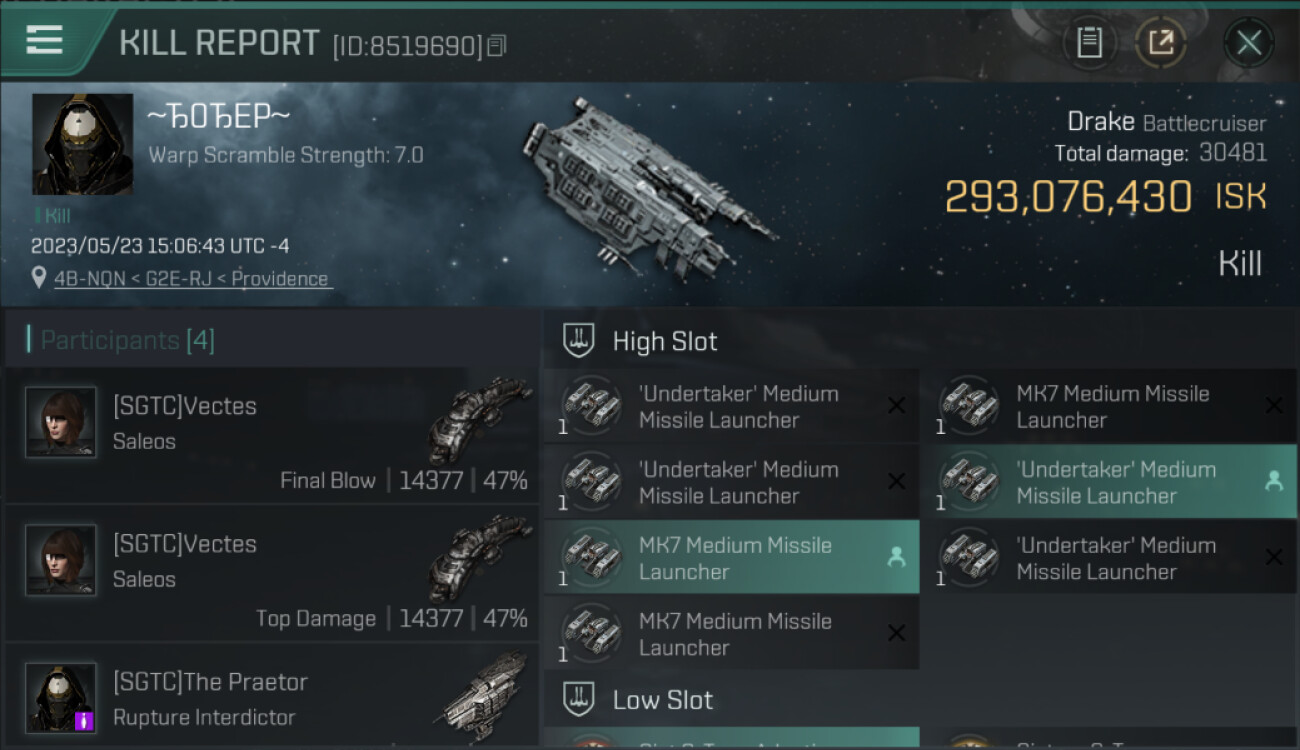Image resolution: width=1300 pixels, height=750 pixels.
Task: Click the person icon on the highlighted MK7 launcher
Action: (x=896, y=558)
